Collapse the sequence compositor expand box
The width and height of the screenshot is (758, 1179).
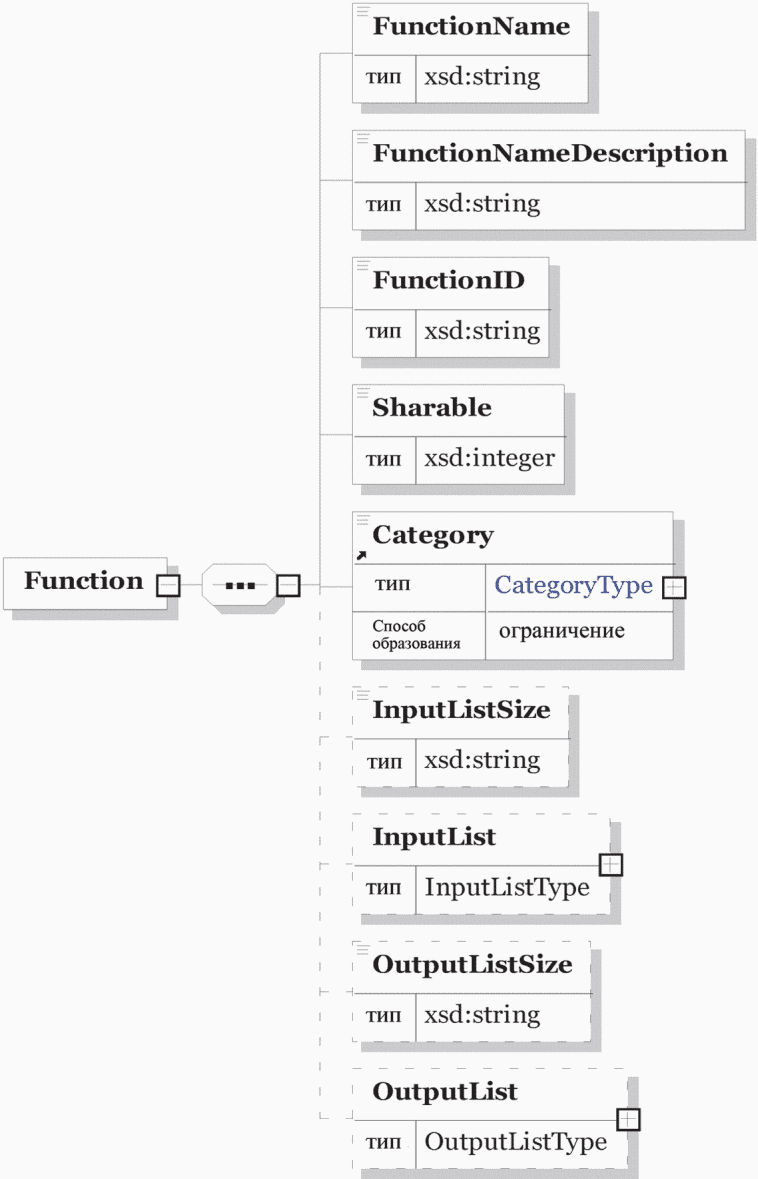tap(288, 585)
